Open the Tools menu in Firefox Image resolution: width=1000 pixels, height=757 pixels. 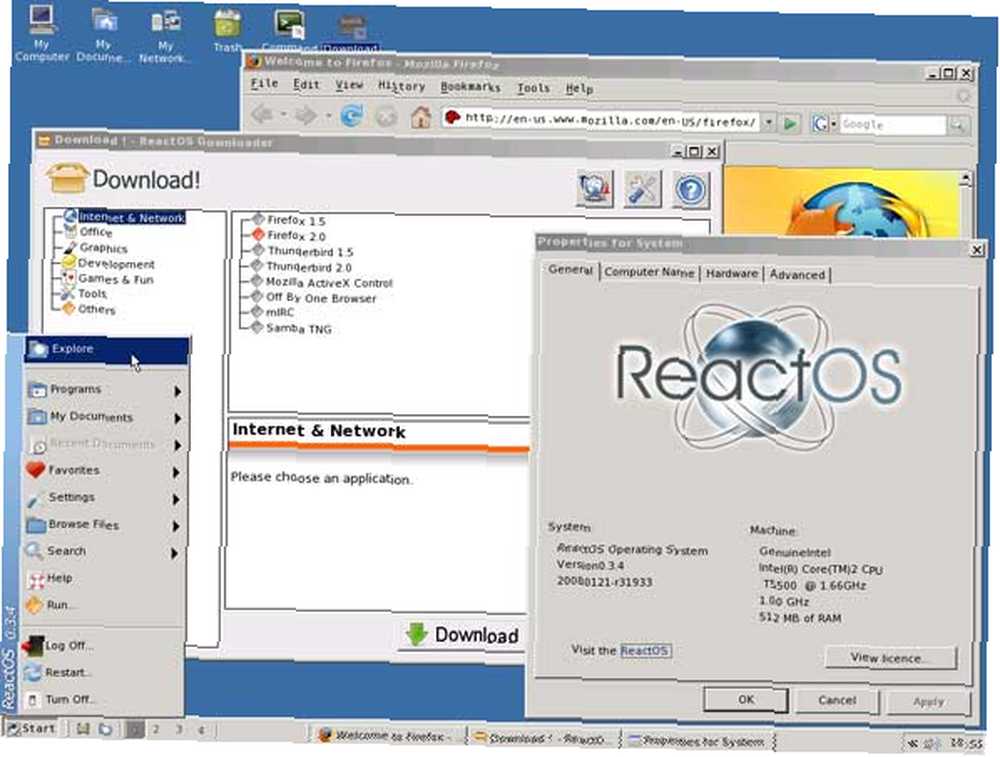point(533,88)
